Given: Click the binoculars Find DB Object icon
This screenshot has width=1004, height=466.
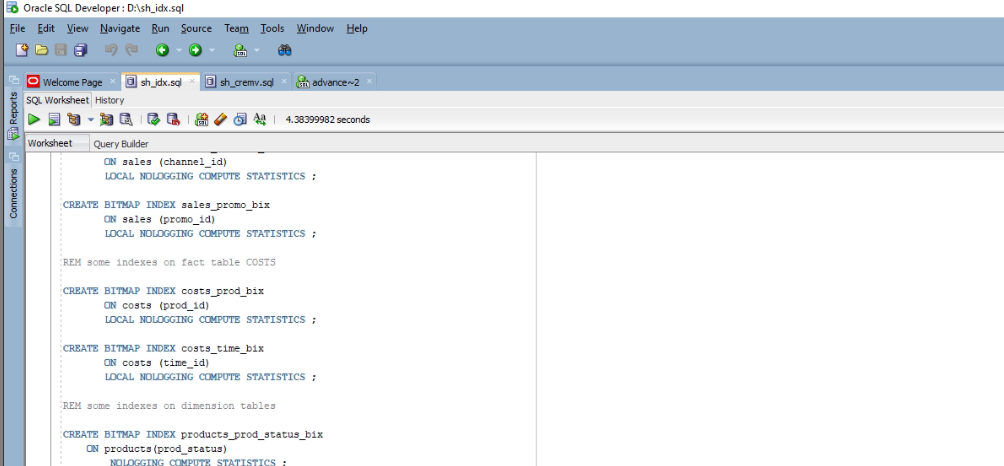Looking at the screenshot, I should click(284, 50).
